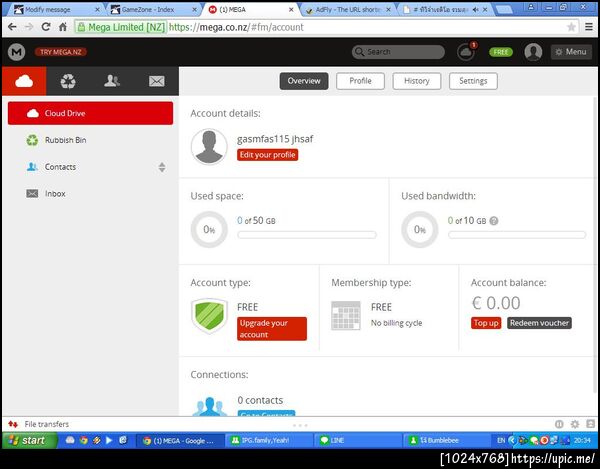
Task: Switch to the Overview tab
Action: pos(304,81)
